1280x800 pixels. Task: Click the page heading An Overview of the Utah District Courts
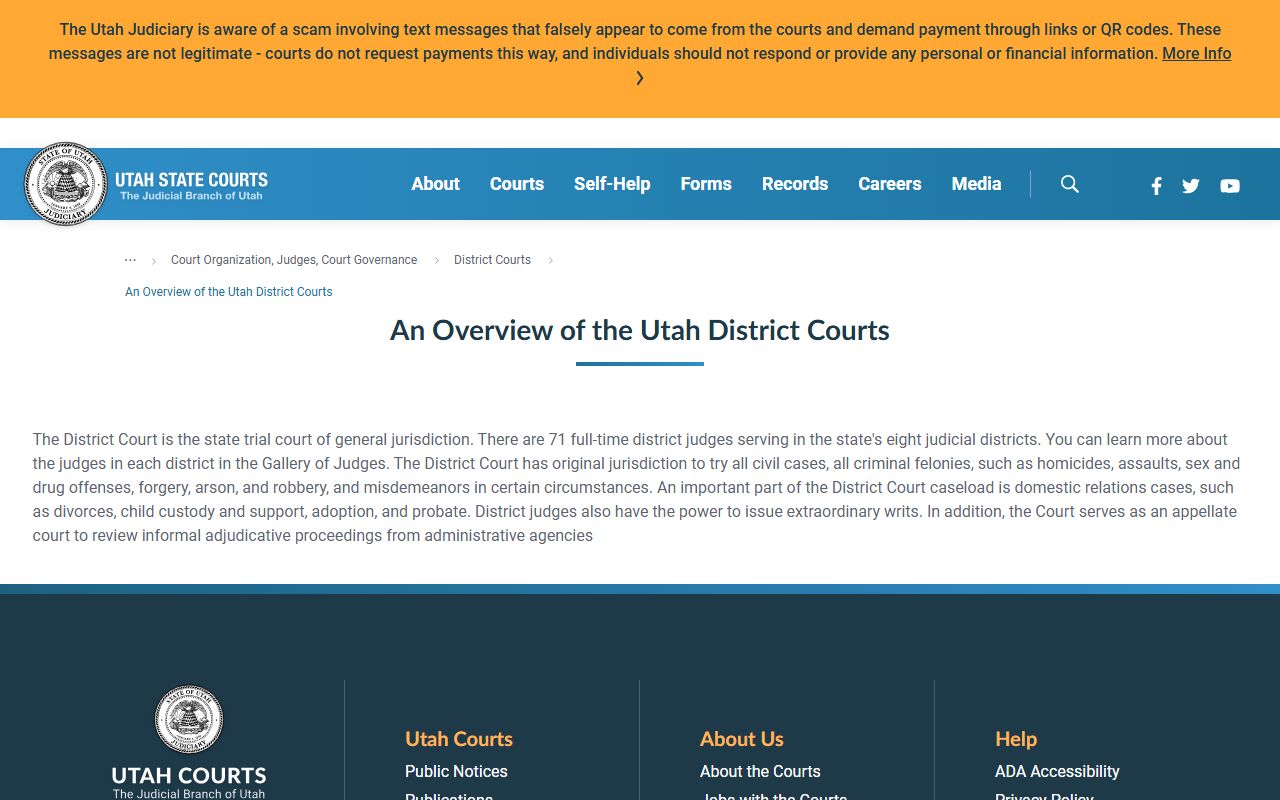tap(640, 331)
